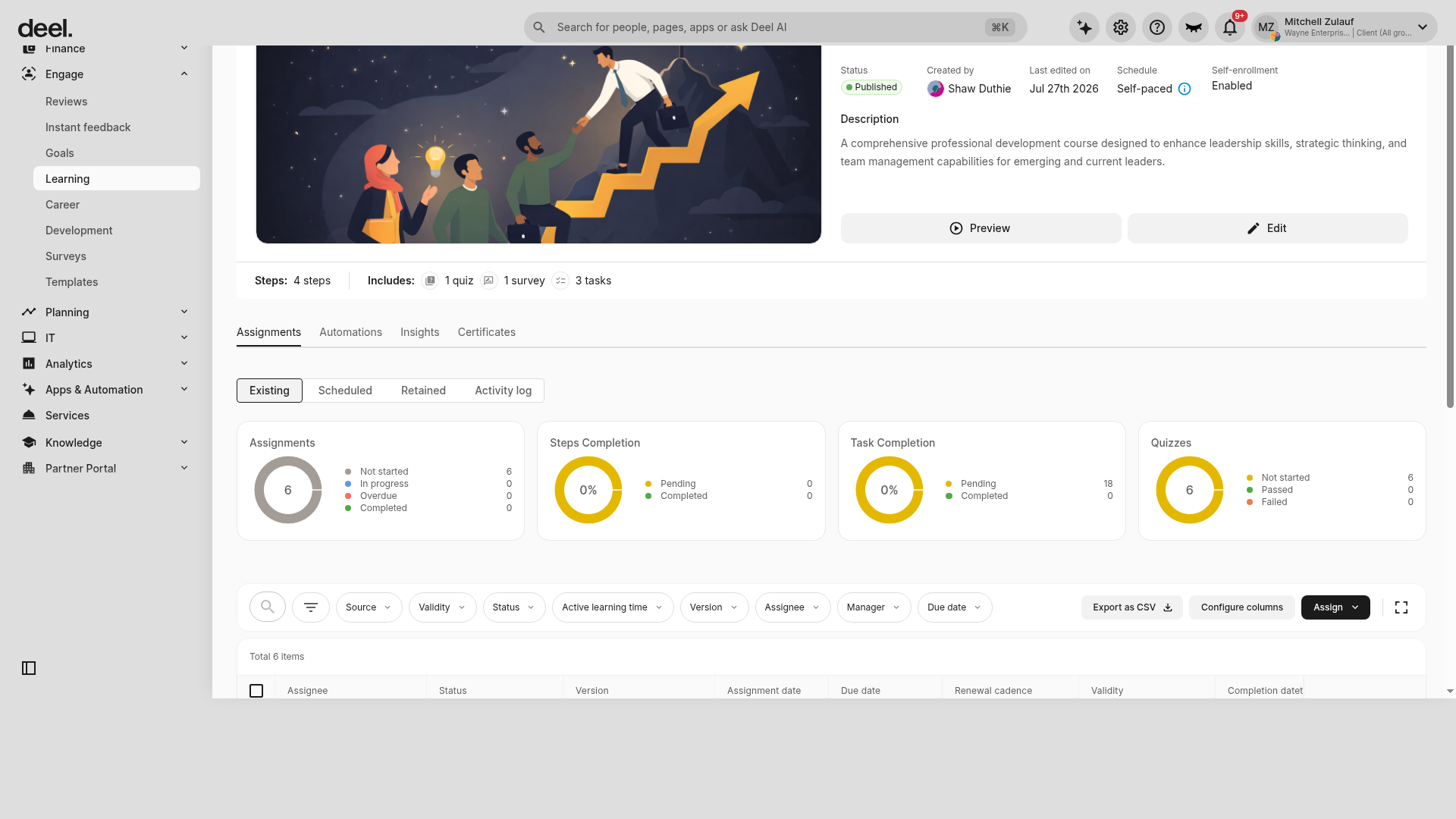Expand the Knowledge sidebar section
Viewport: 1456px width, 819px height.
click(184, 443)
